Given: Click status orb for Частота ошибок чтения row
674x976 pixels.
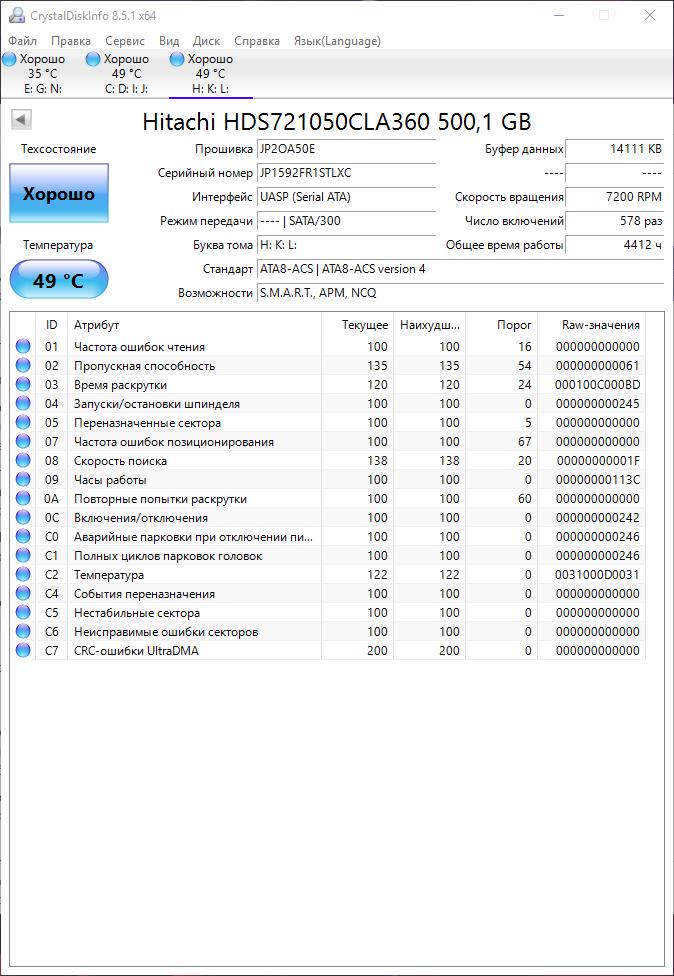Looking at the screenshot, I should coord(23,347).
